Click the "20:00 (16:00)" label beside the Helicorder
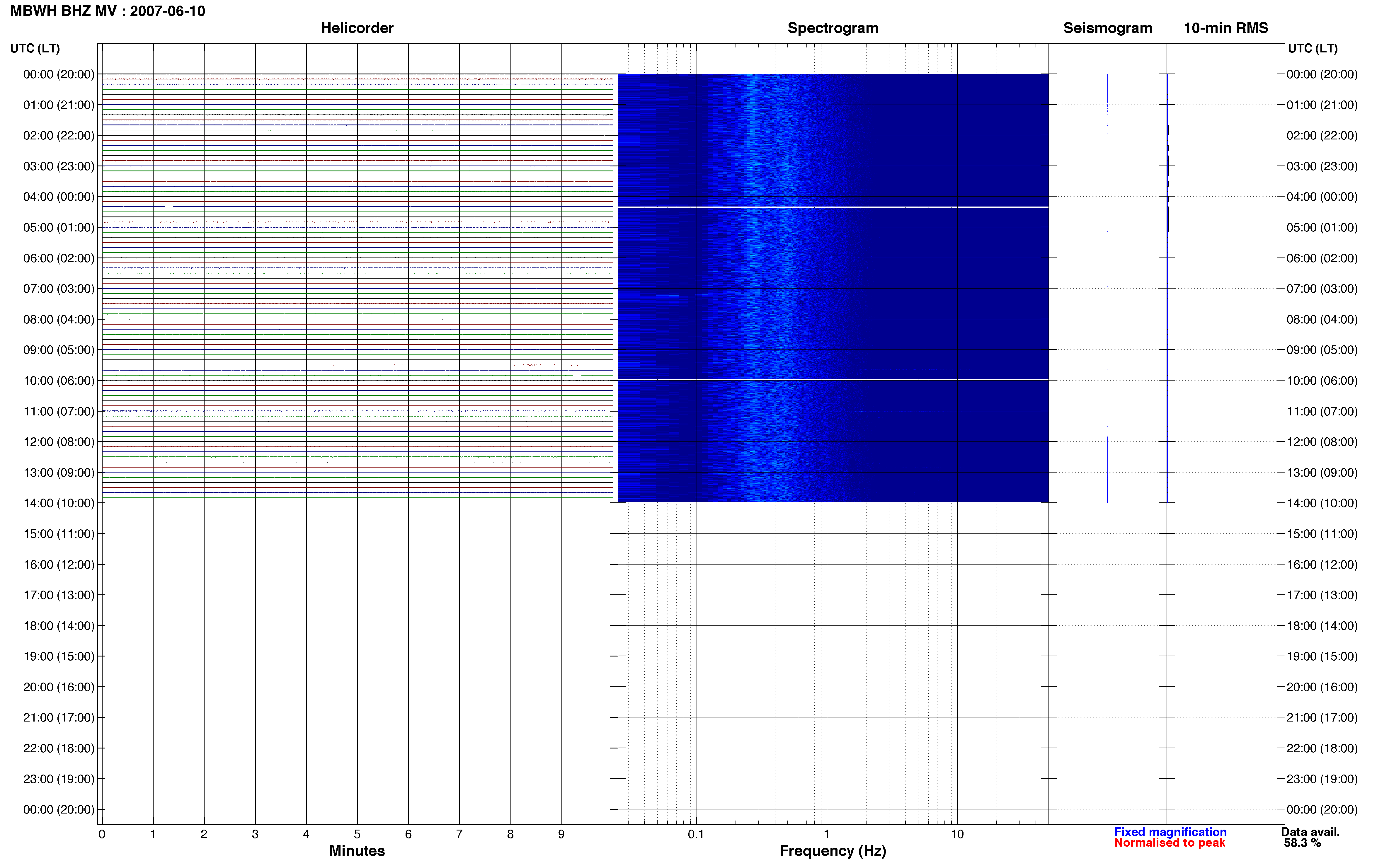This screenshot has height=868, width=1389. coord(59,687)
